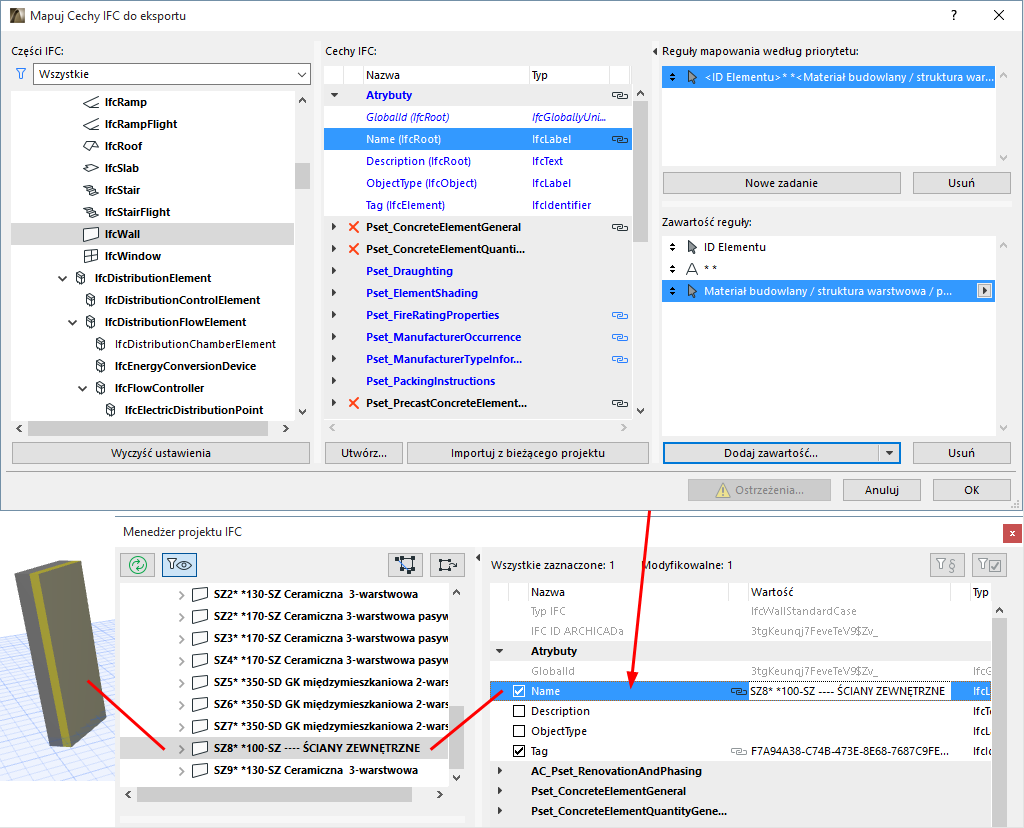Check the ObjectType attribute checkbox
Screen dimensions: 1024x828
click(x=519, y=731)
